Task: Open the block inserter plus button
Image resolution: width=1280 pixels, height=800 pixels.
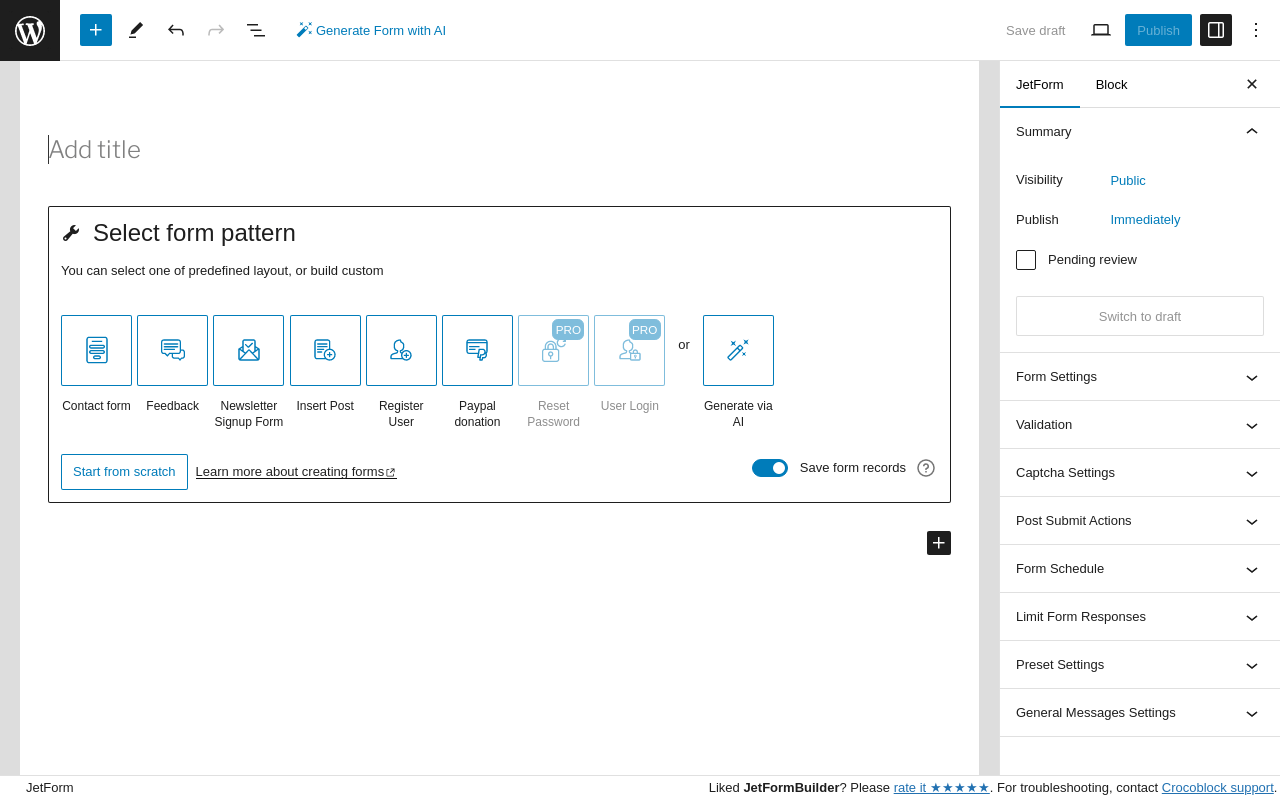Action: (x=96, y=30)
